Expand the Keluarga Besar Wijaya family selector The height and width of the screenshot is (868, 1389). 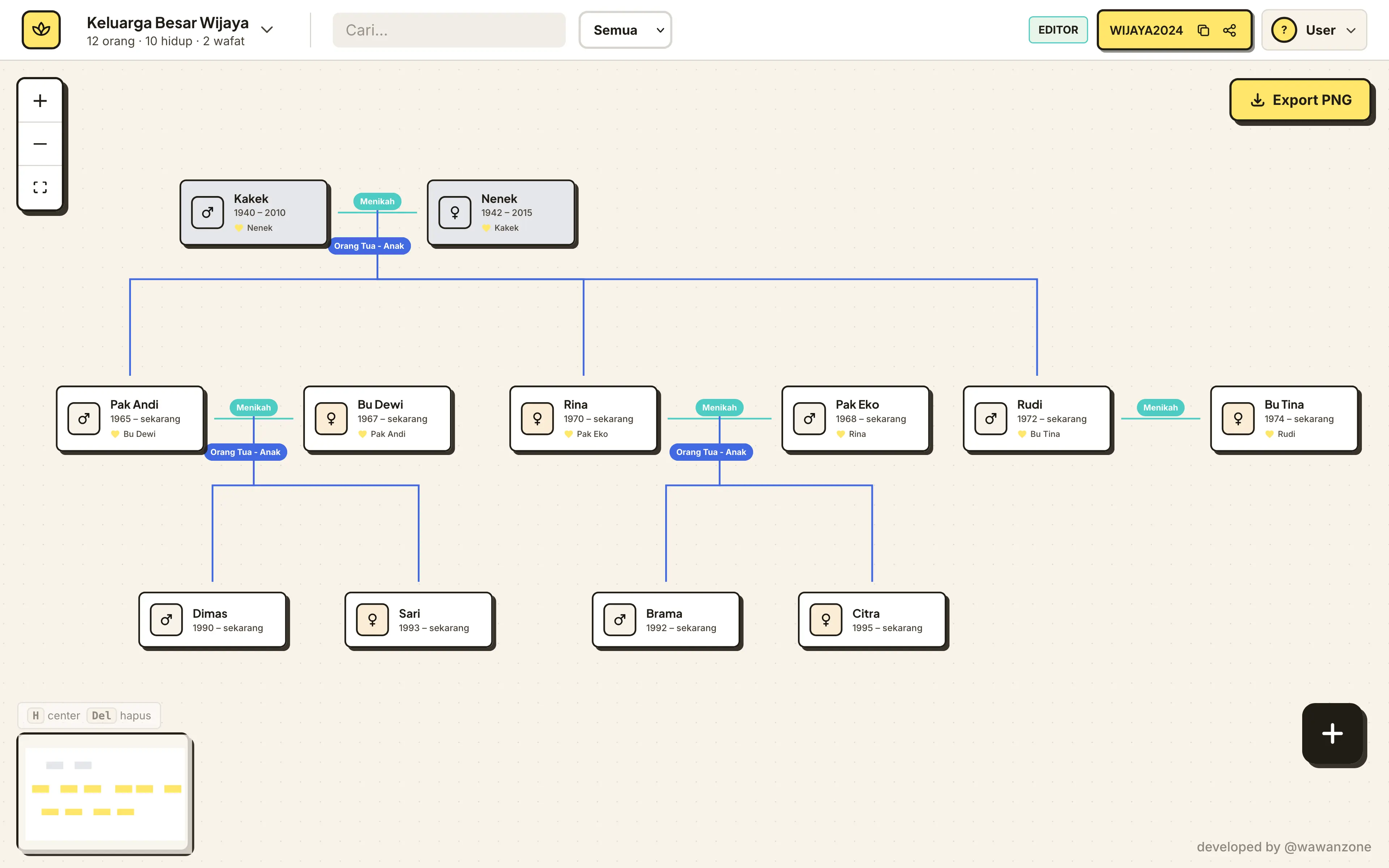click(267, 30)
